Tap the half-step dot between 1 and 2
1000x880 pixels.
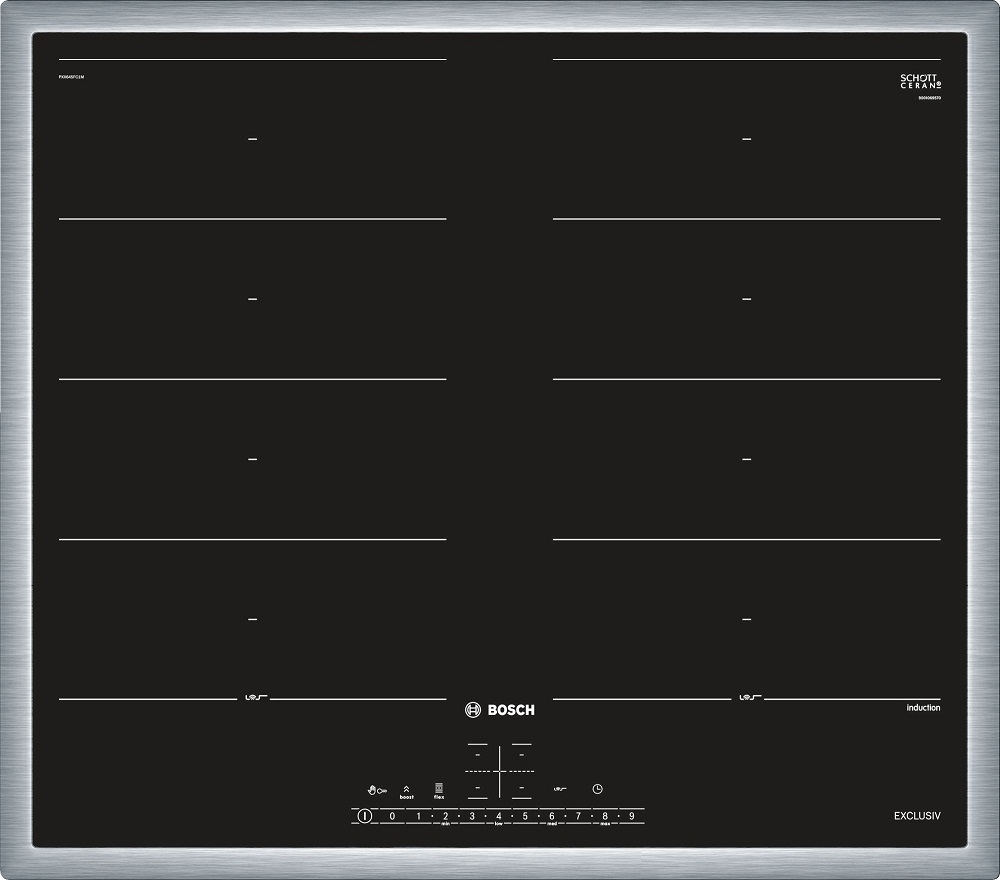[x=432, y=816]
